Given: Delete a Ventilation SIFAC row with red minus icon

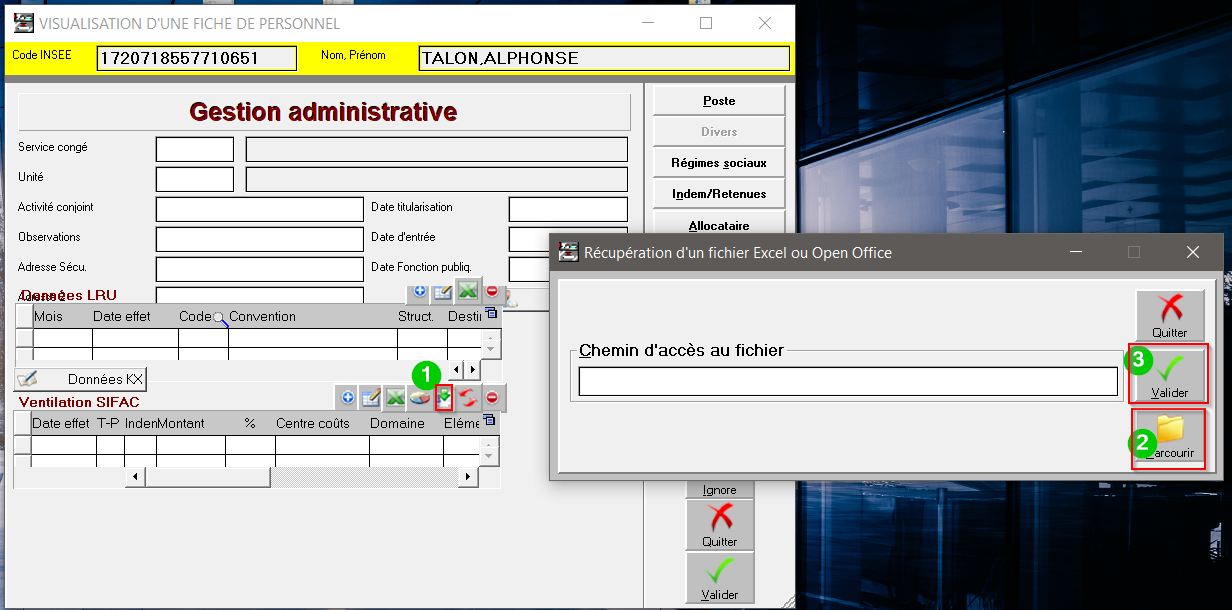Looking at the screenshot, I should click(x=492, y=398).
